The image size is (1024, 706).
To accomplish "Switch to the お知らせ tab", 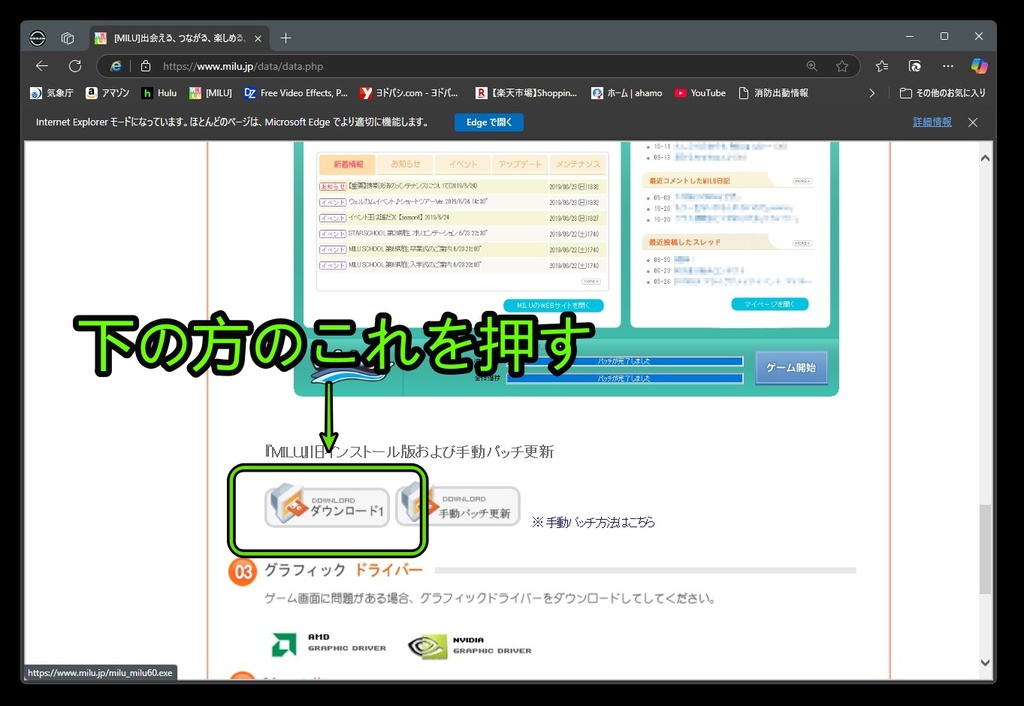I will pos(405,164).
